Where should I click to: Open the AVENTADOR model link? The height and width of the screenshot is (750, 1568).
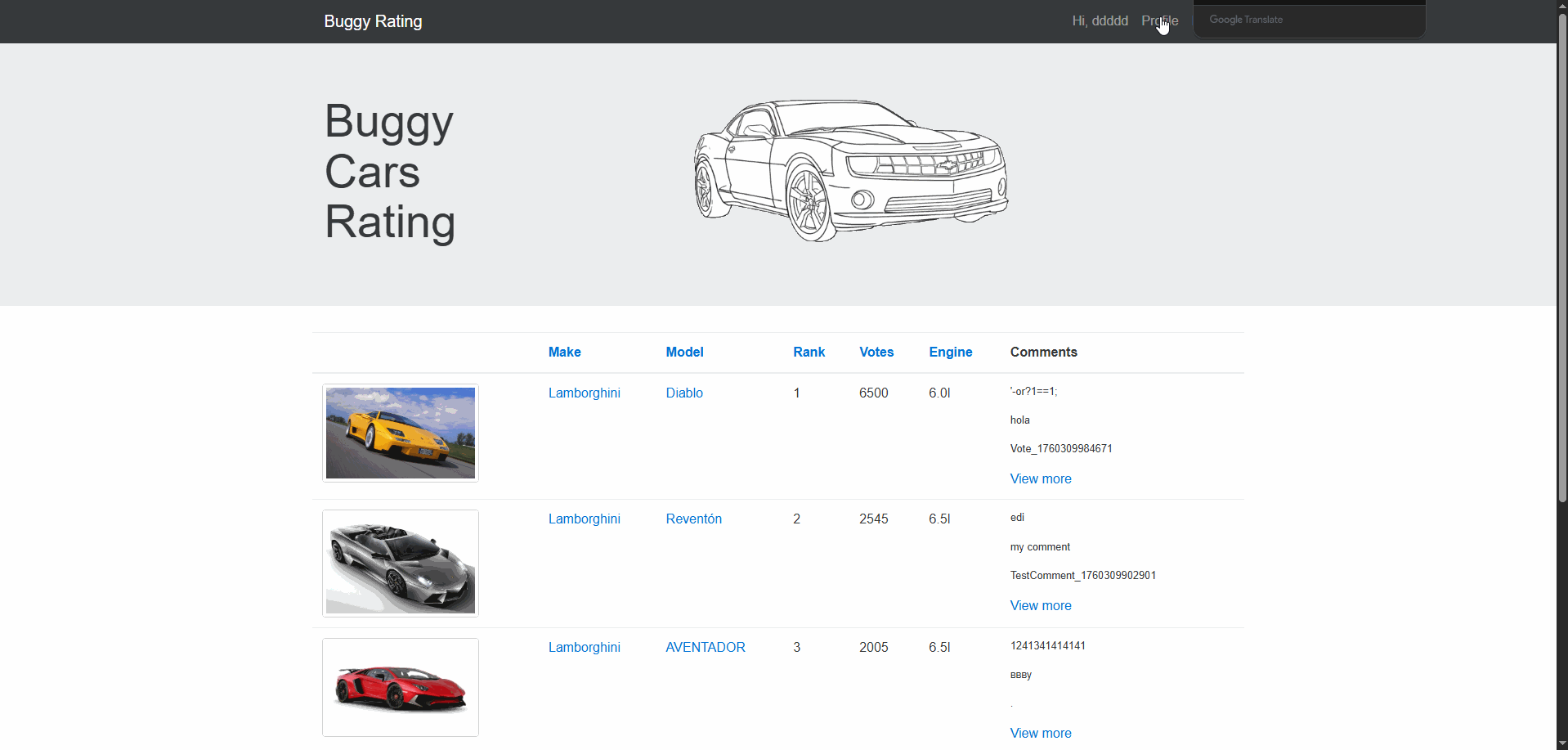[x=705, y=648]
